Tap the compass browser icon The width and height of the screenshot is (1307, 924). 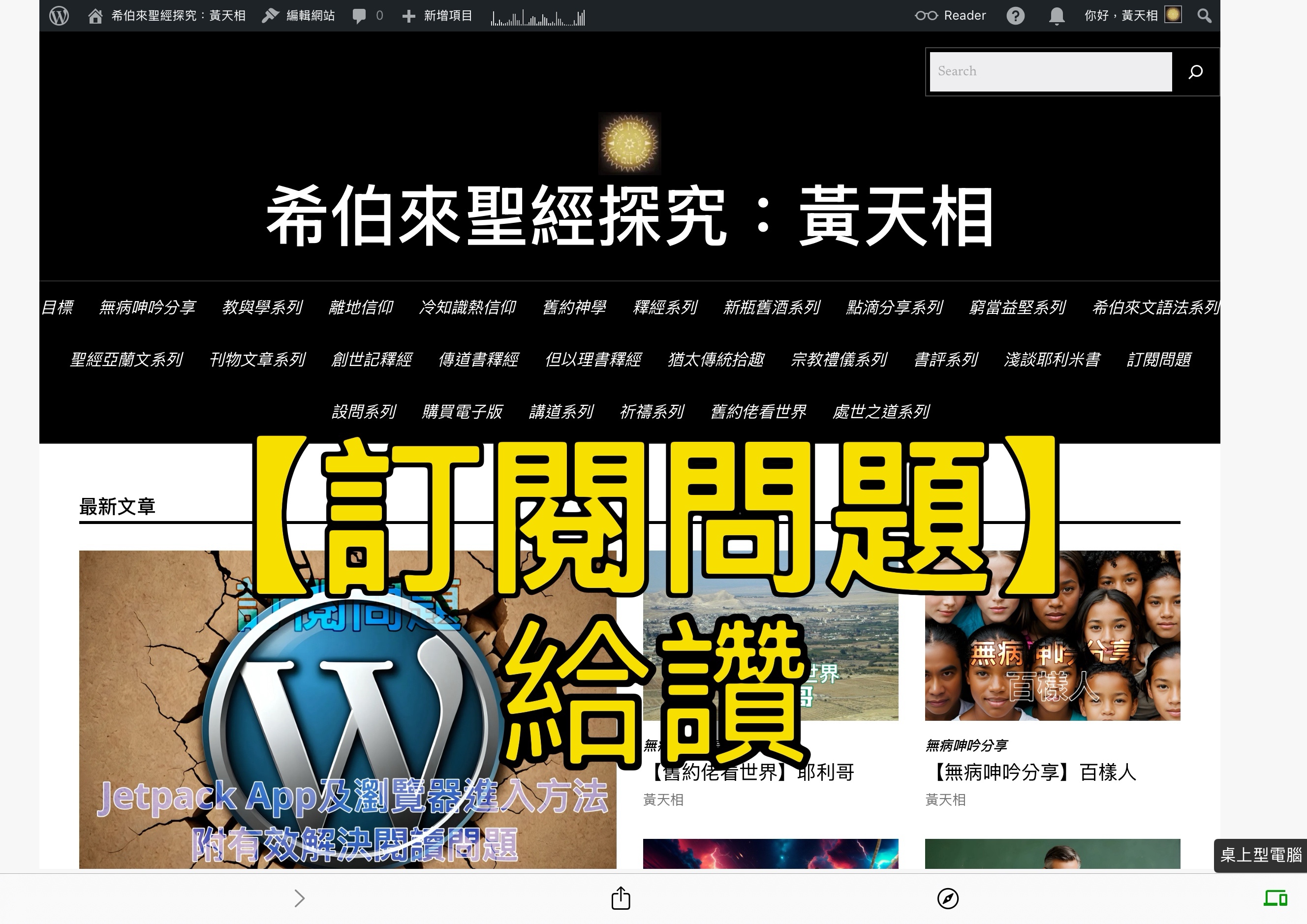(947, 898)
